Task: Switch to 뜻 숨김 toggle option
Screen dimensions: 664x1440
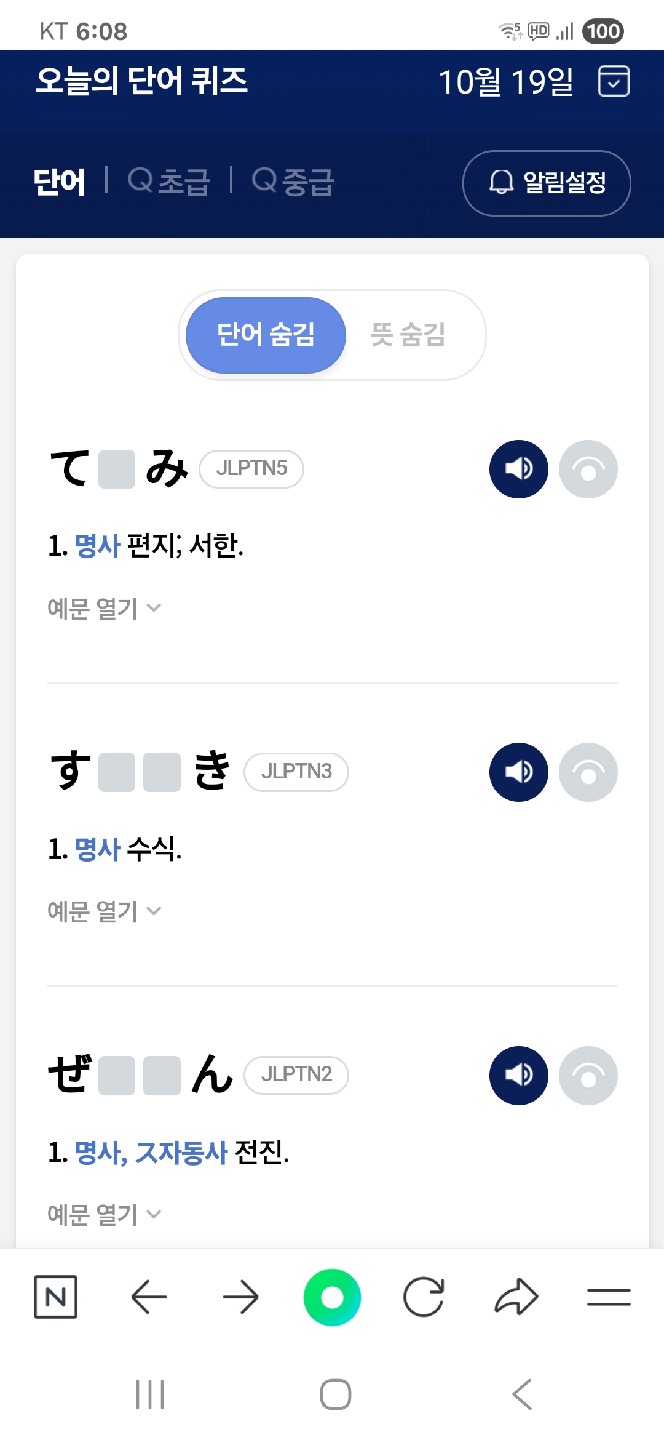Action: 408,335
